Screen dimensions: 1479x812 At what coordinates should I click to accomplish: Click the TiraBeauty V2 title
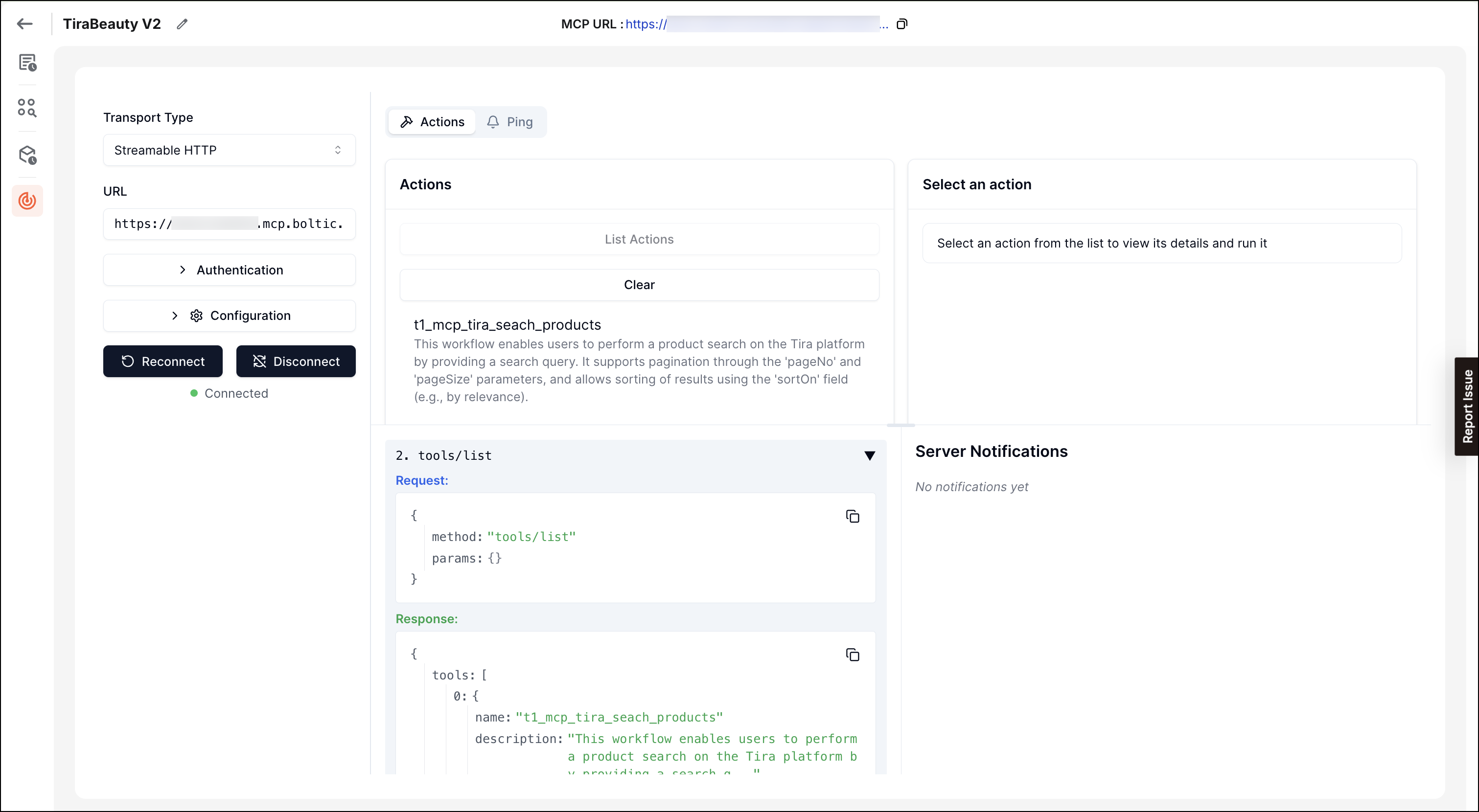(x=112, y=23)
